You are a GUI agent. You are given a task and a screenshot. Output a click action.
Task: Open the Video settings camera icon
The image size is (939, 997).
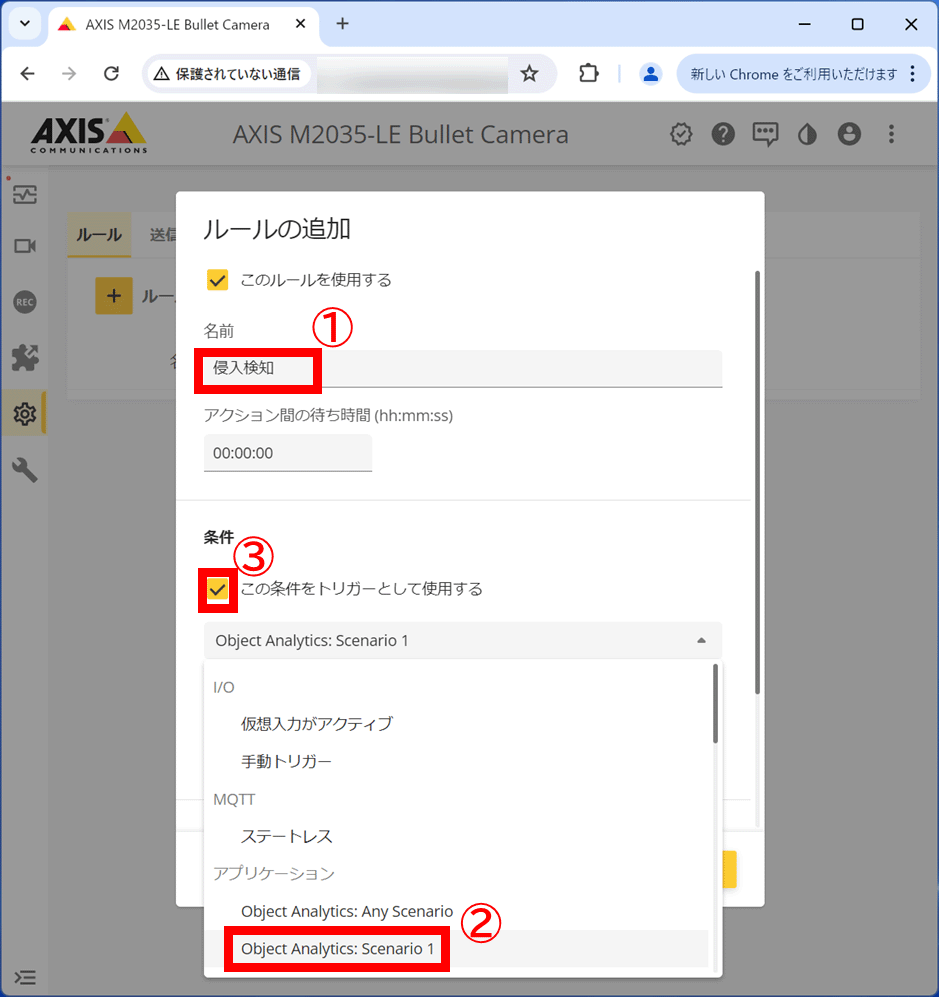[25, 246]
